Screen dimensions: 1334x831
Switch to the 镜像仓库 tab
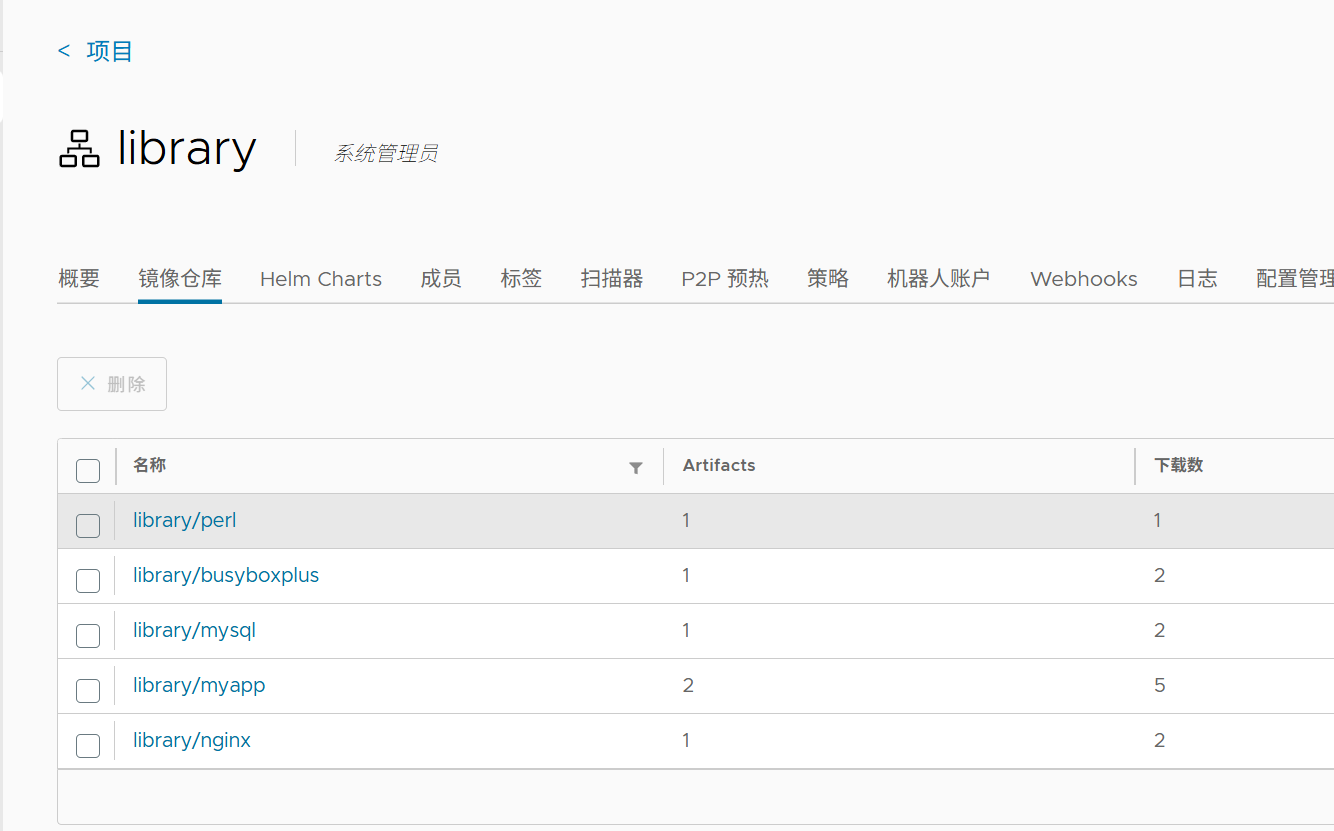[x=180, y=279]
